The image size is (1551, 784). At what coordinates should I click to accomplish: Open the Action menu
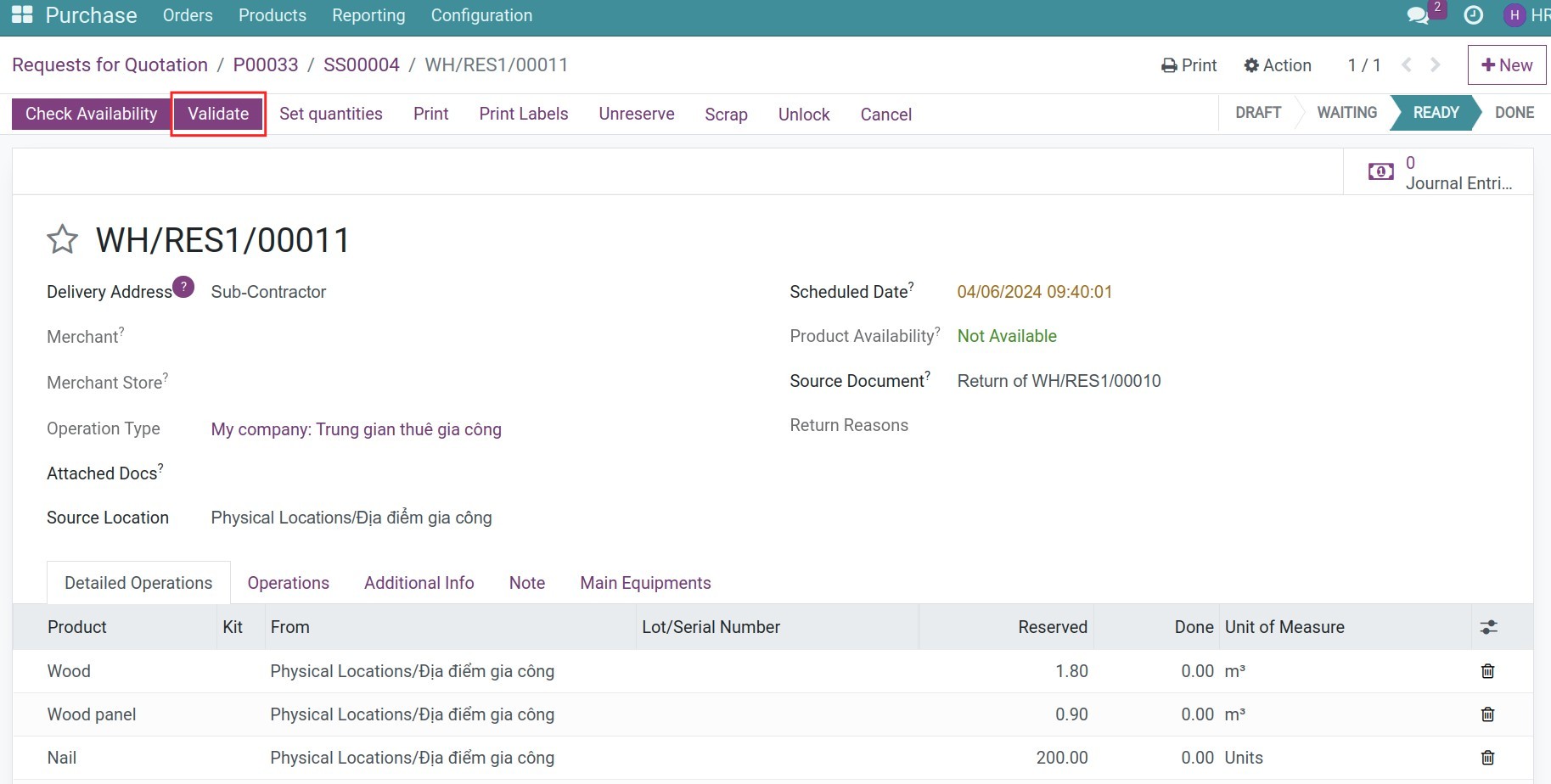(x=1278, y=65)
